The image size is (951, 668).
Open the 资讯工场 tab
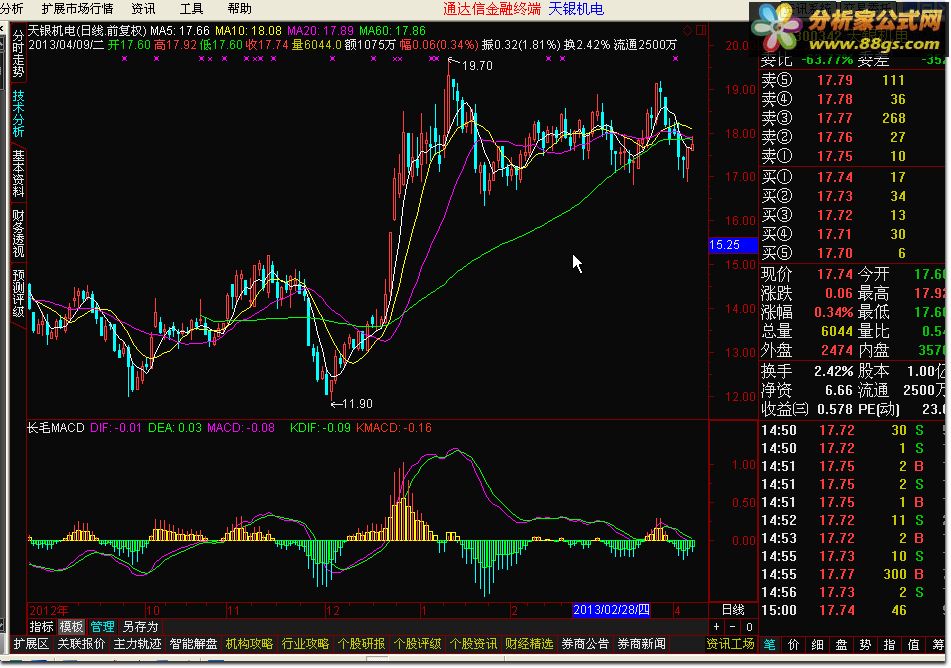click(730, 644)
